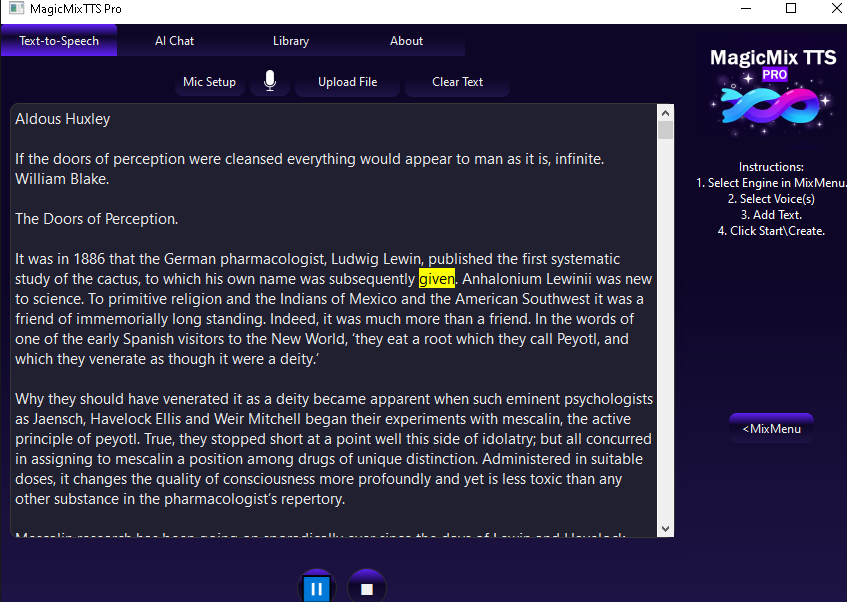Pause speech playback
The height and width of the screenshot is (602, 847).
(317, 587)
